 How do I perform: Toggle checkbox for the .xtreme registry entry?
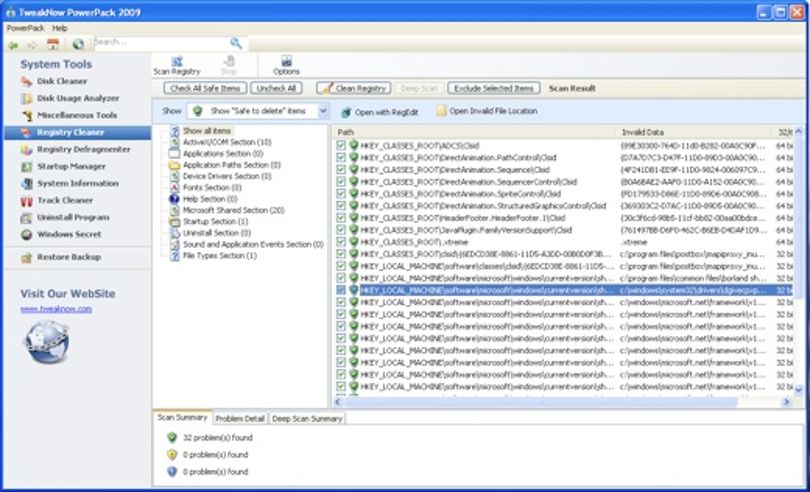point(341,242)
